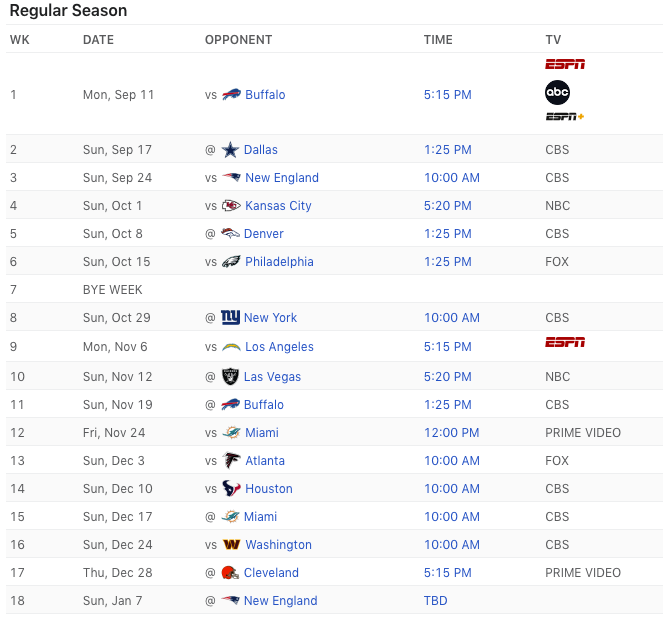
Task: Click the Houston Texans bull logo
Action: (231, 488)
